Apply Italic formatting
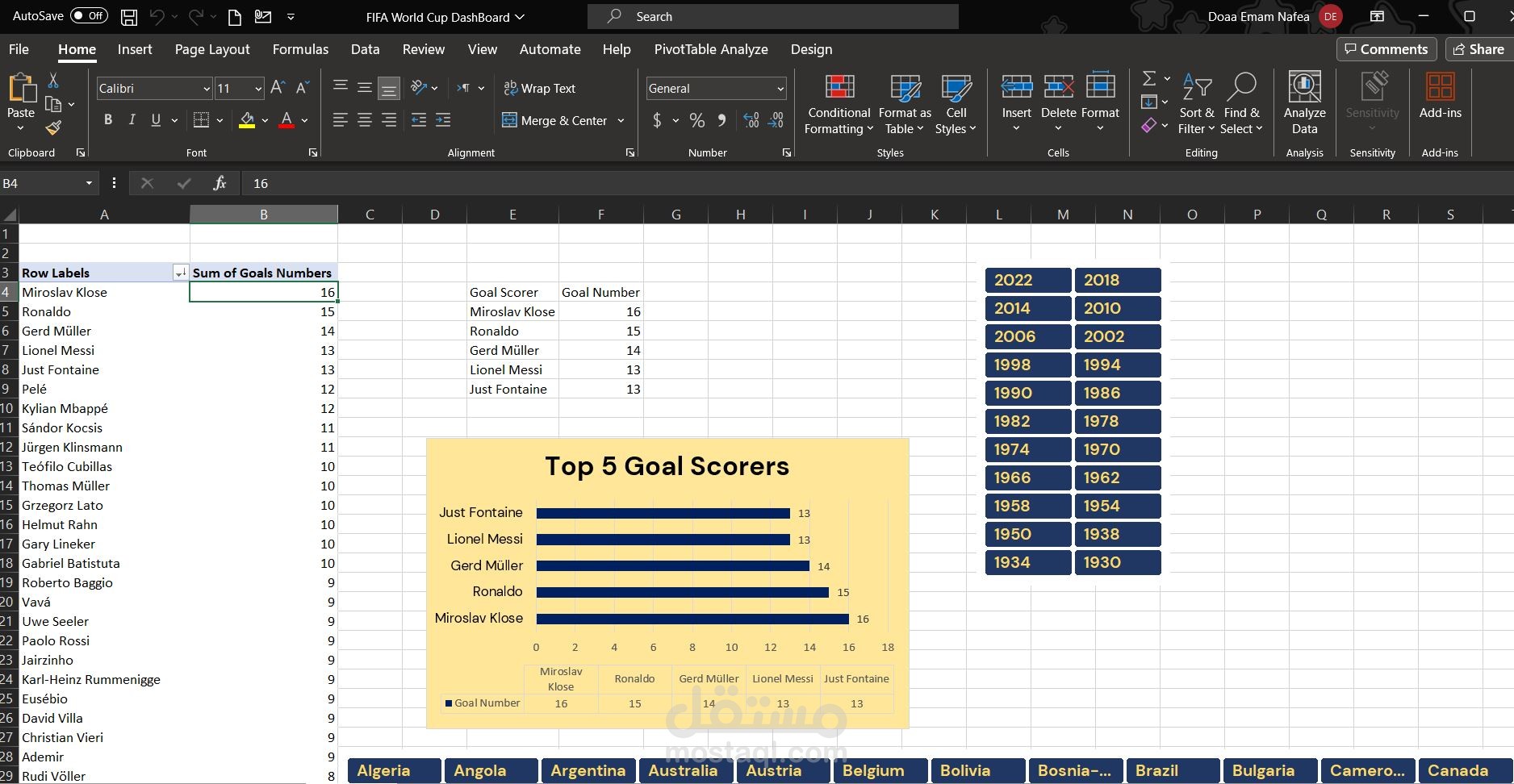This screenshot has height=784, width=1514. point(132,120)
